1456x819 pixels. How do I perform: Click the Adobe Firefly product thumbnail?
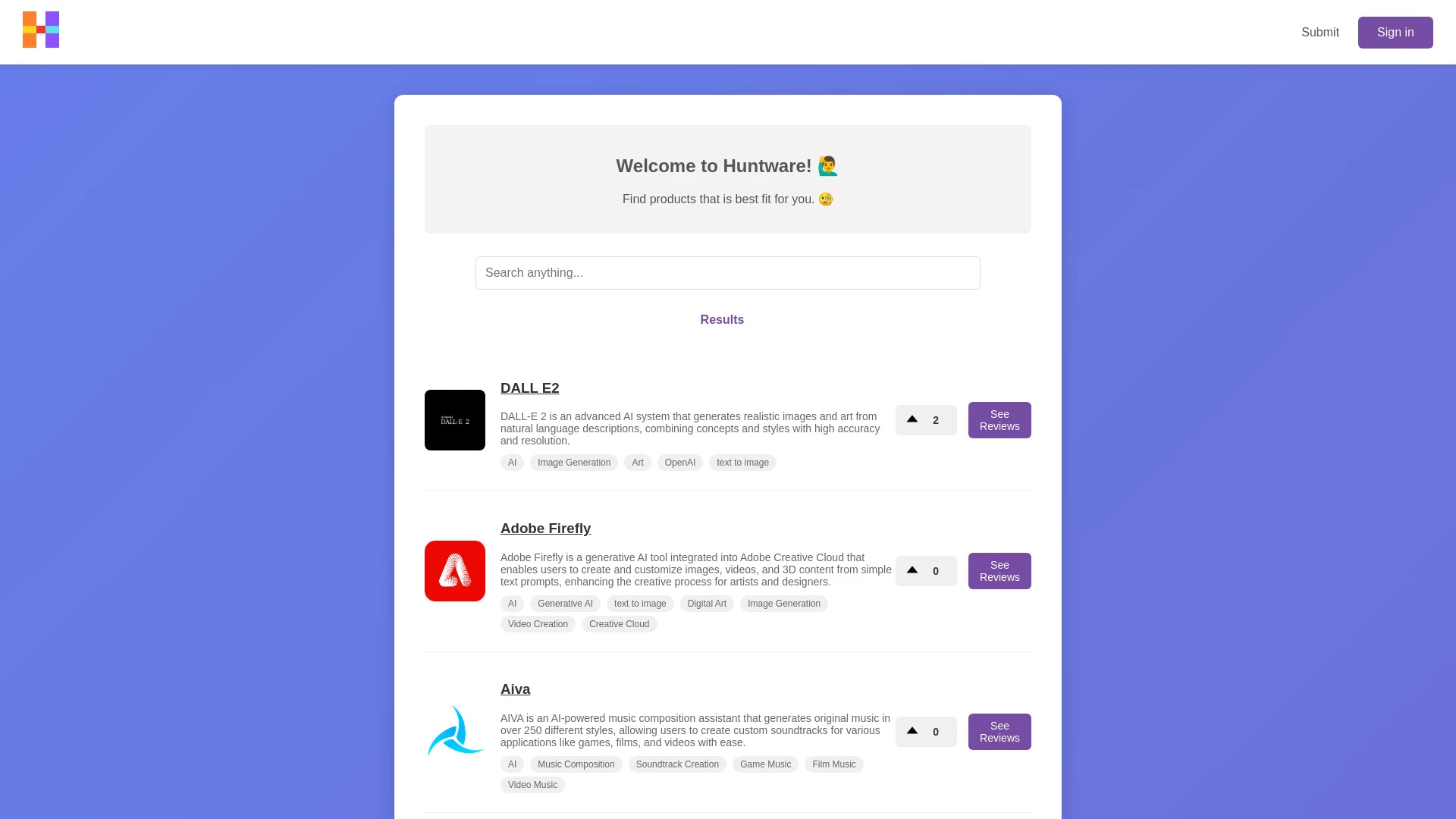(x=454, y=570)
